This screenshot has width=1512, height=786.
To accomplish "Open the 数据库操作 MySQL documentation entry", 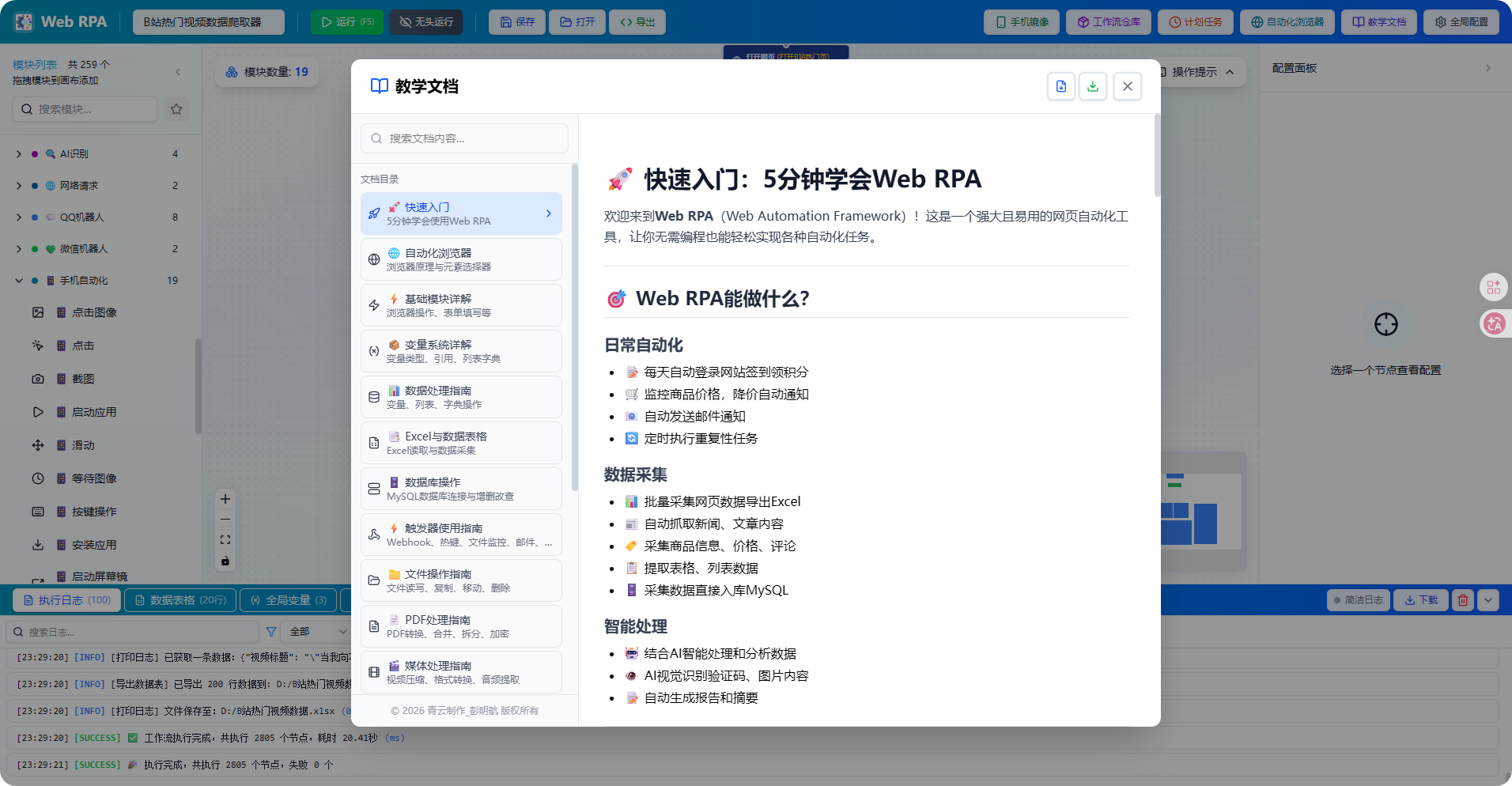I will [461, 488].
